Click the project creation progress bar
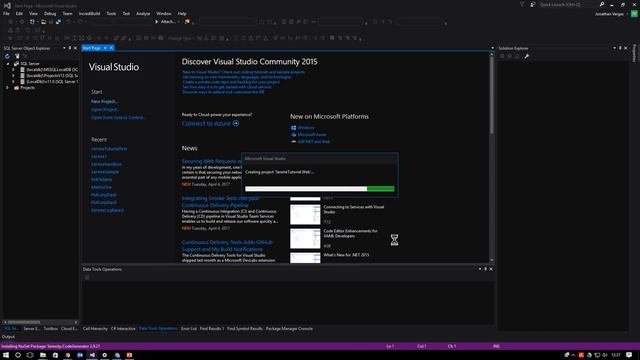This screenshot has height=360, width=640. click(320, 189)
